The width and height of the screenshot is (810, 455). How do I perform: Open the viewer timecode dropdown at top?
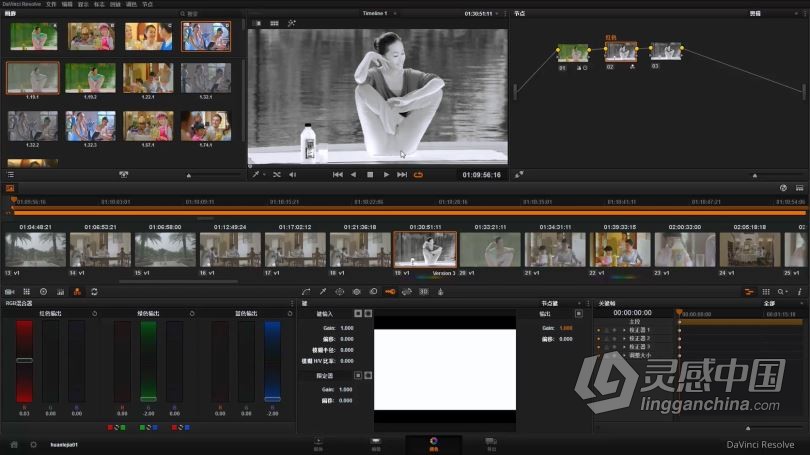click(x=497, y=14)
